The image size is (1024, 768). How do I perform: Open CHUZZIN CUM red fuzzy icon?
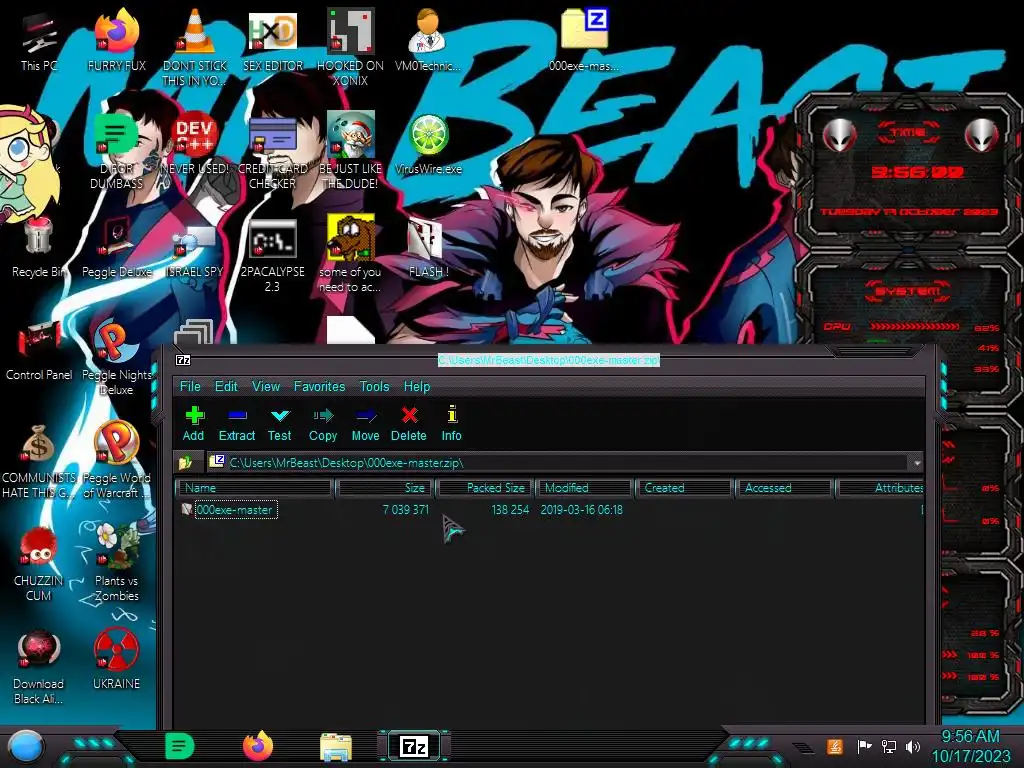(39, 564)
